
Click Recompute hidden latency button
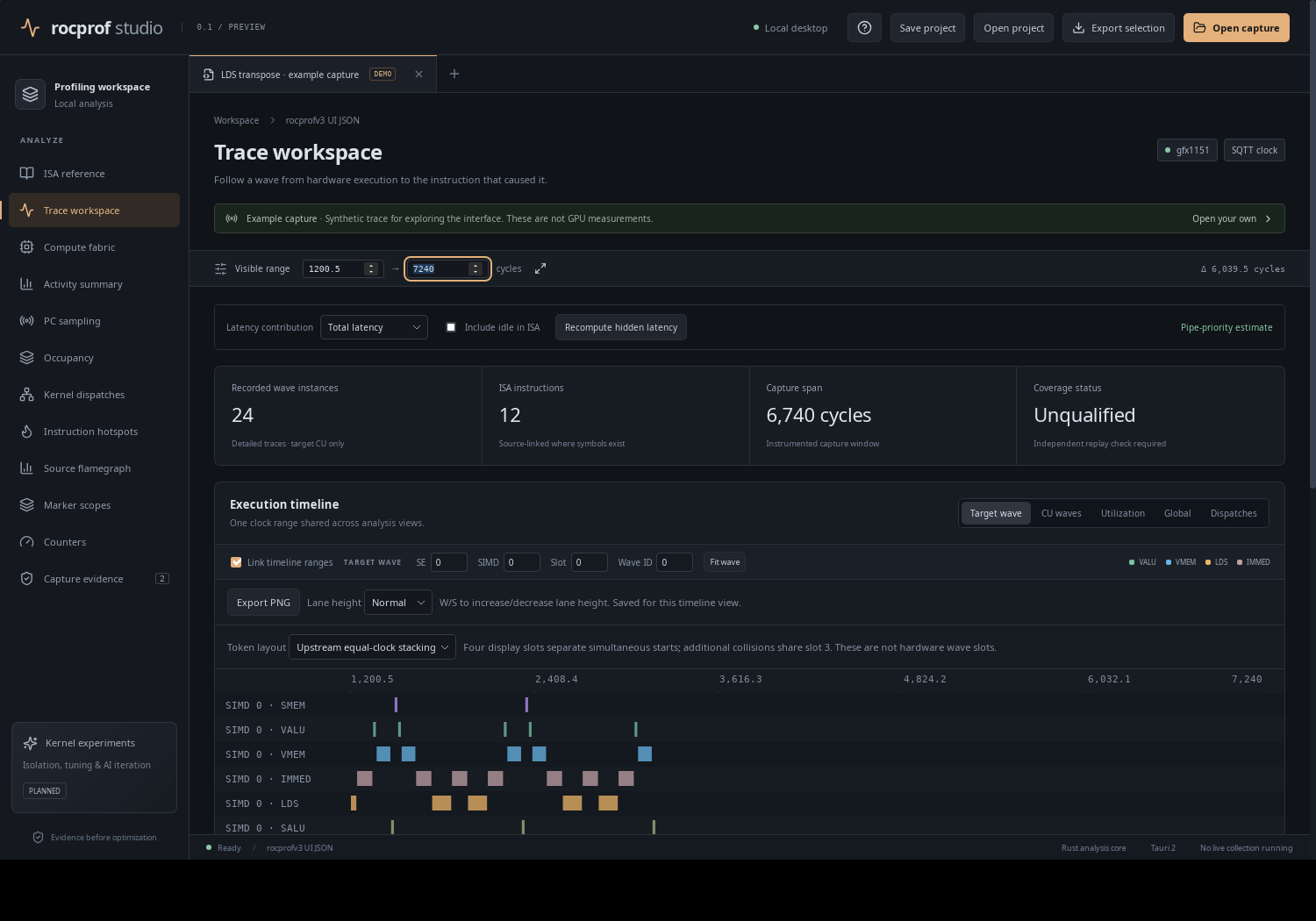coord(621,327)
